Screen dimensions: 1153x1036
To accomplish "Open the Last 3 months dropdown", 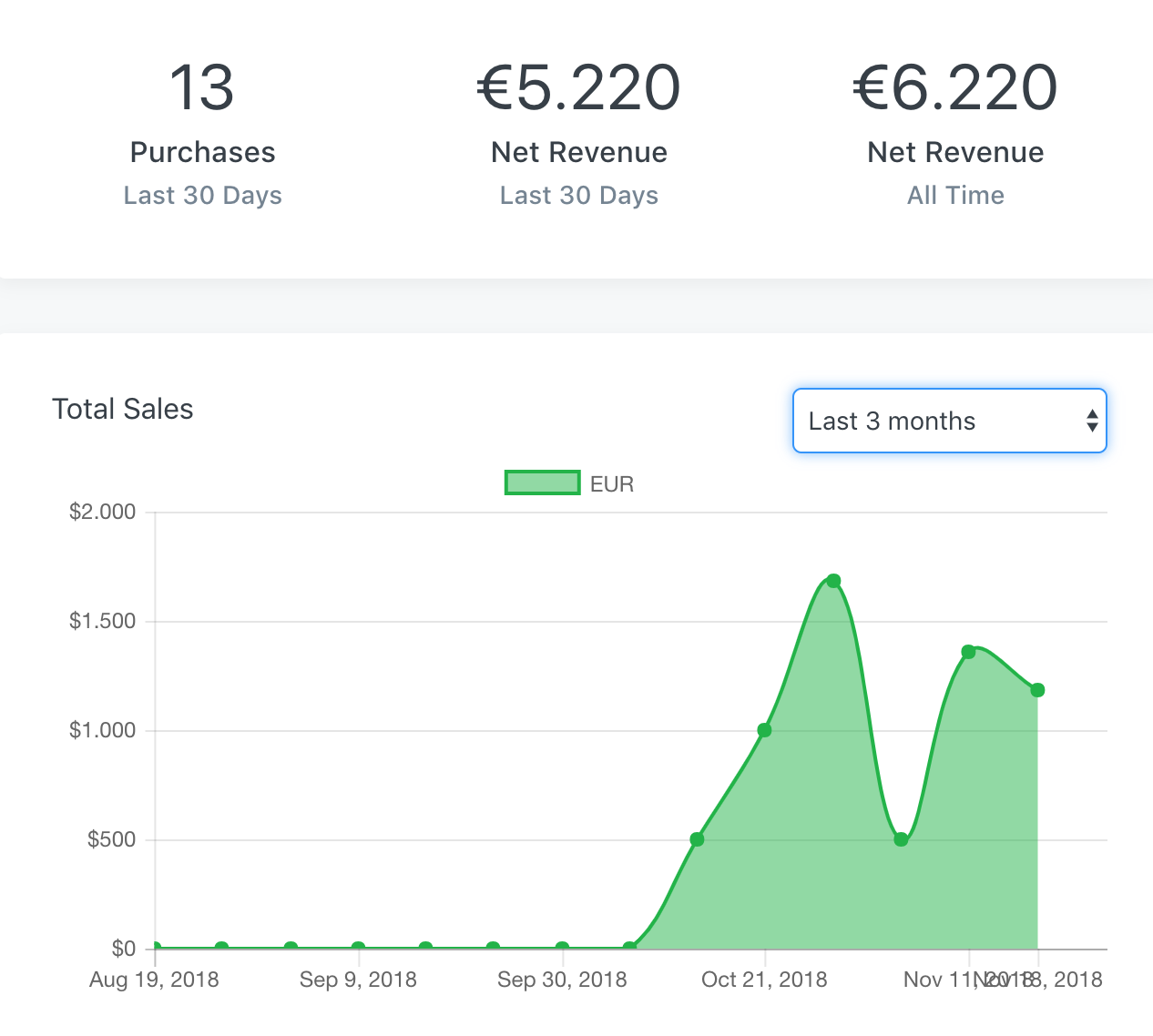I will (x=948, y=421).
